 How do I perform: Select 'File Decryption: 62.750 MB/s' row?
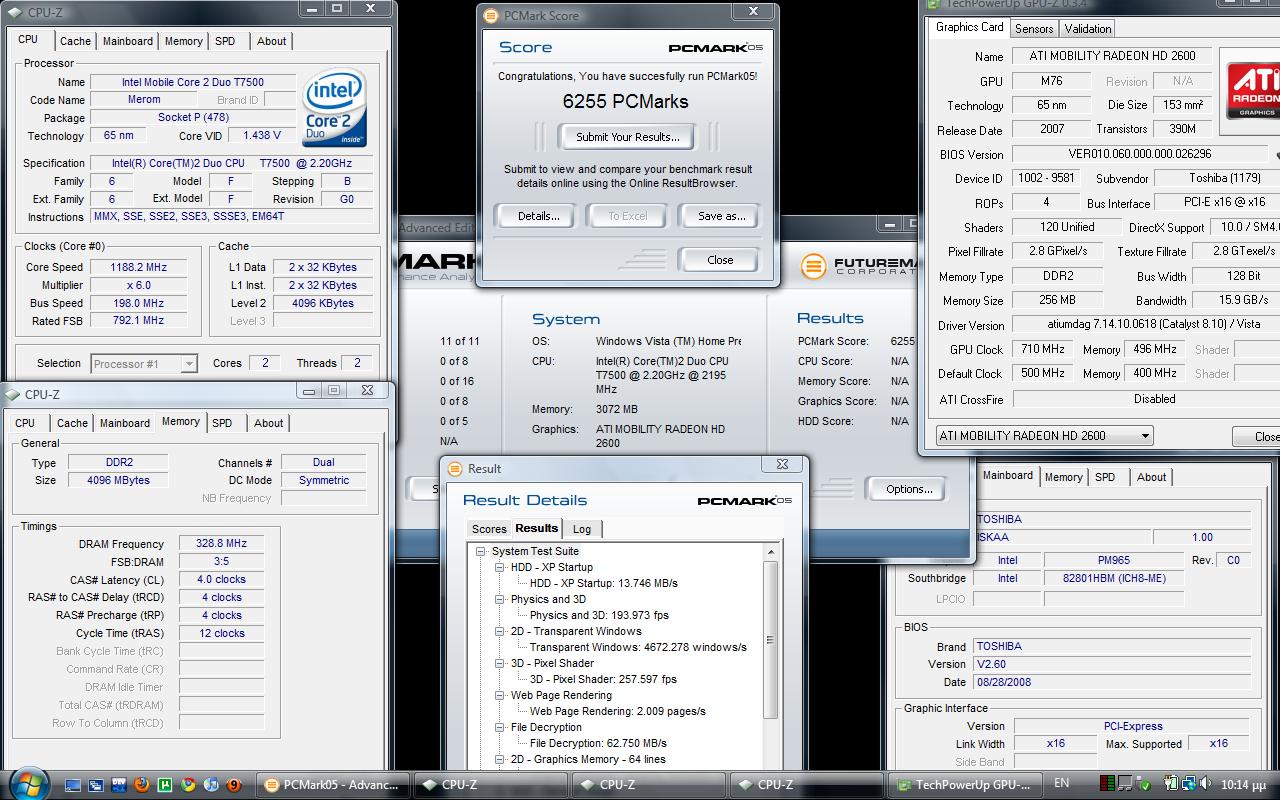point(598,743)
